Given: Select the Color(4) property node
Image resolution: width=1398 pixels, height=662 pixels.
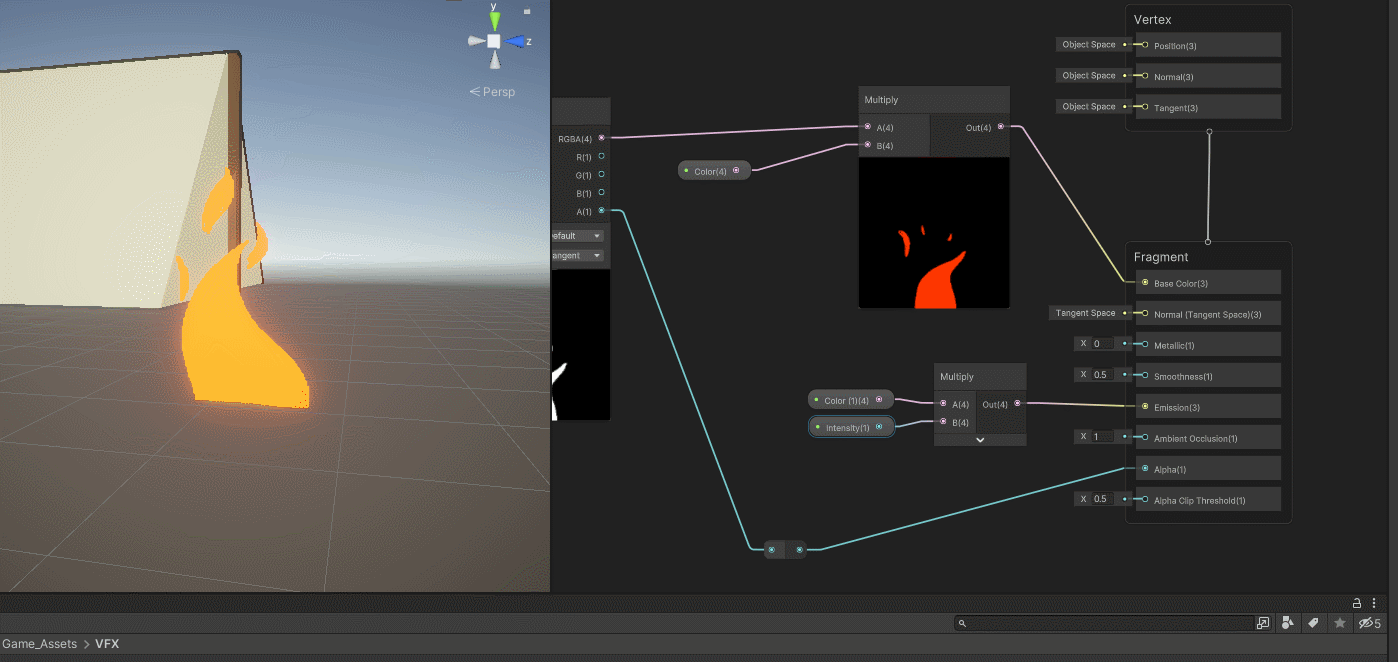Looking at the screenshot, I should point(714,171).
